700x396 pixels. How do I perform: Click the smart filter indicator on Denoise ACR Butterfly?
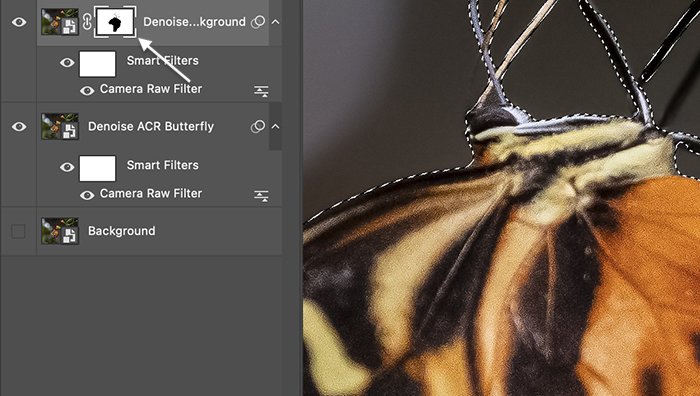click(258, 127)
